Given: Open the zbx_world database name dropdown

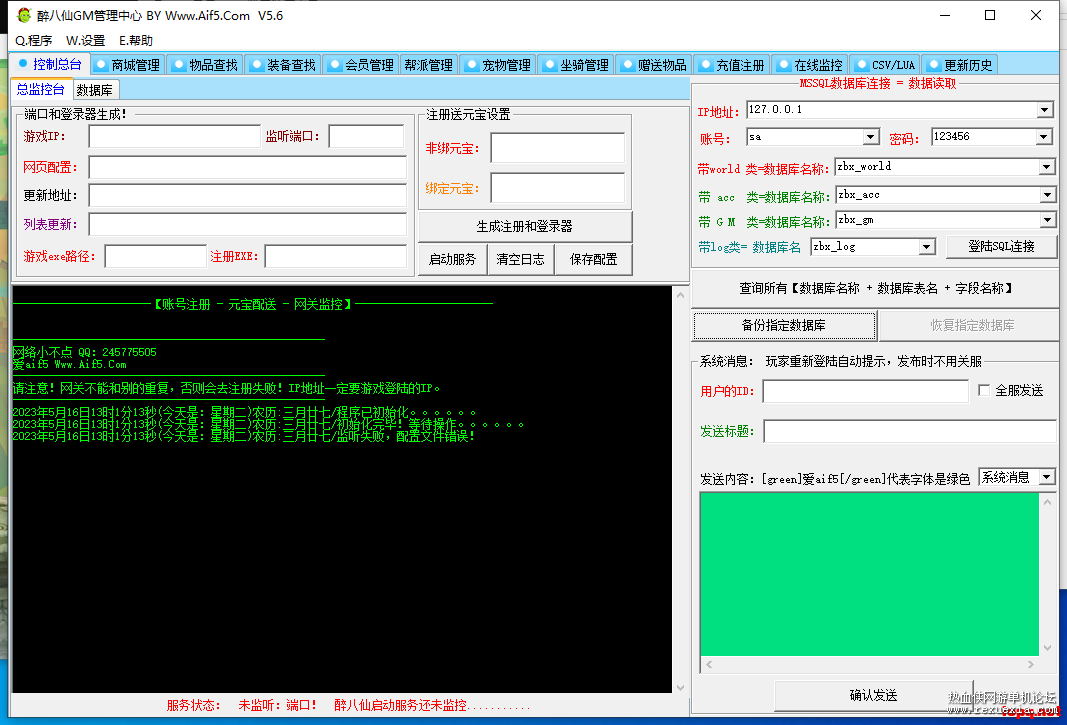Looking at the screenshot, I should click(x=1047, y=167).
